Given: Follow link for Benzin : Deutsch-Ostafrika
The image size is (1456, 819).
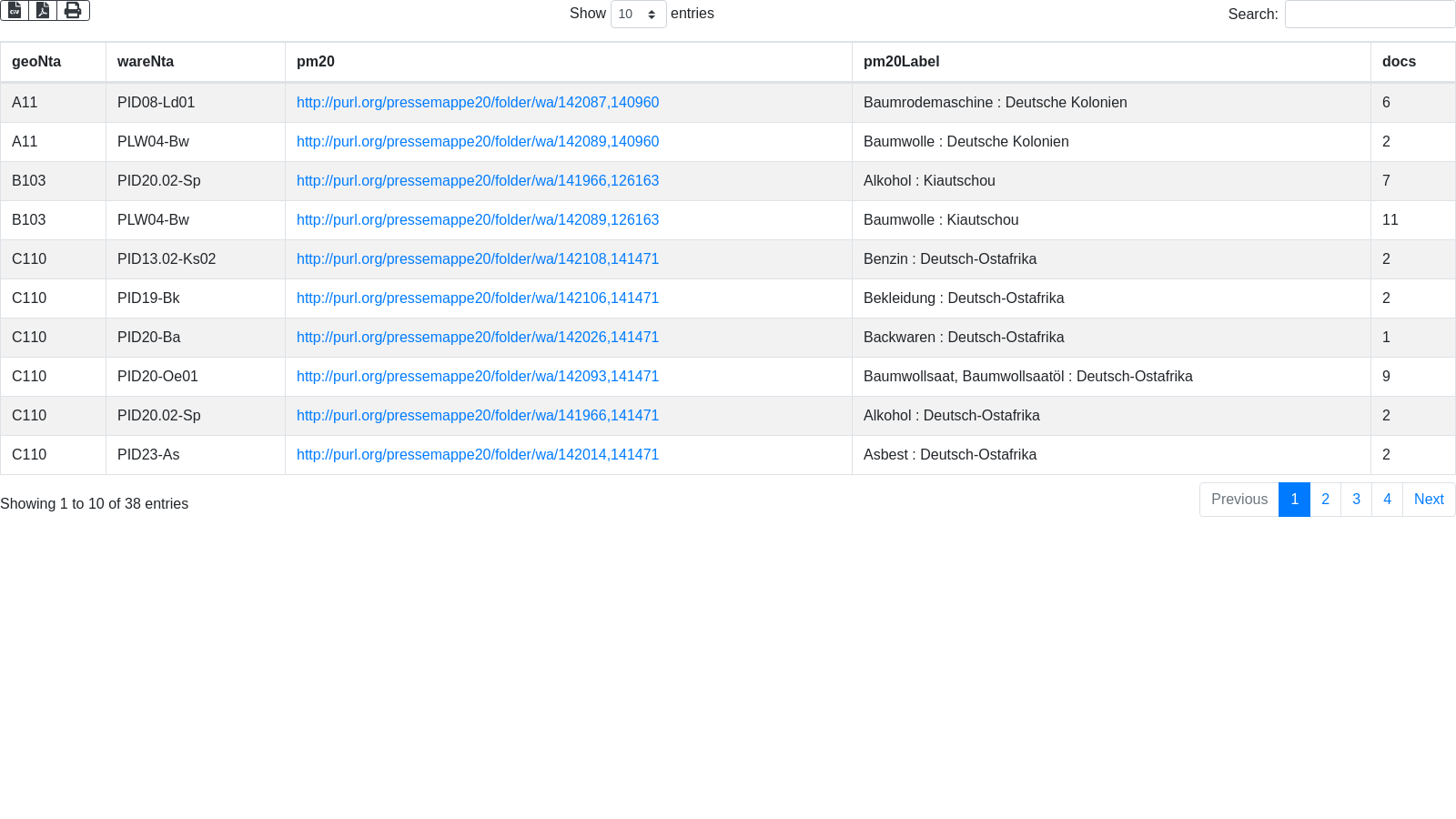Looking at the screenshot, I should pos(478,259).
